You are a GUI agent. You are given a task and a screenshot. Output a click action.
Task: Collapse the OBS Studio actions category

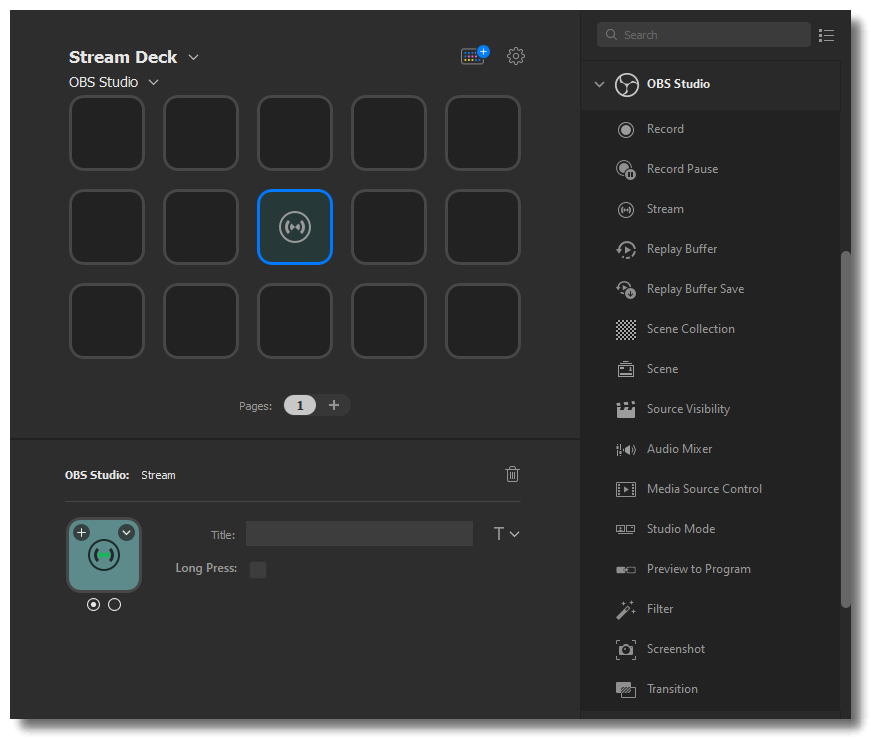pyautogui.click(x=599, y=84)
